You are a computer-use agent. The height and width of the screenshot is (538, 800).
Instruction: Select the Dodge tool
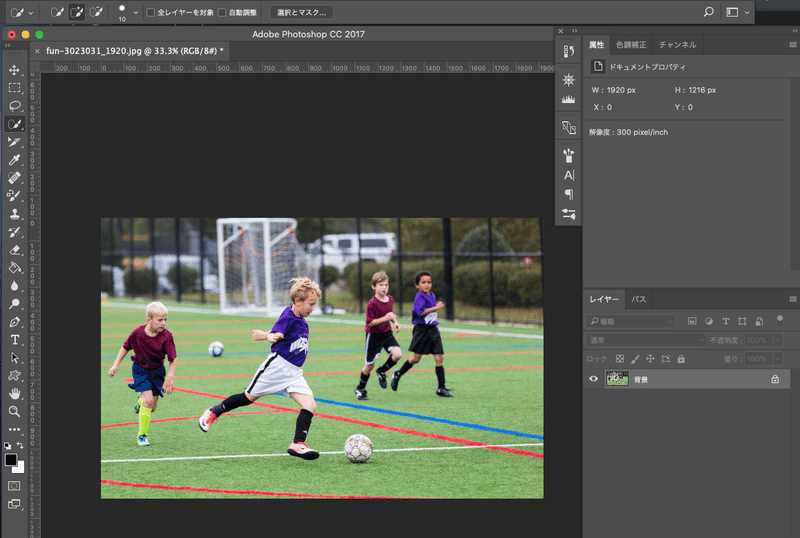[x=14, y=304]
